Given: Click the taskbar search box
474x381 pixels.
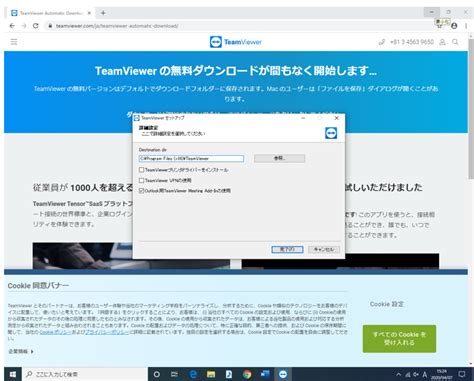Looking at the screenshot, I should [x=85, y=374].
